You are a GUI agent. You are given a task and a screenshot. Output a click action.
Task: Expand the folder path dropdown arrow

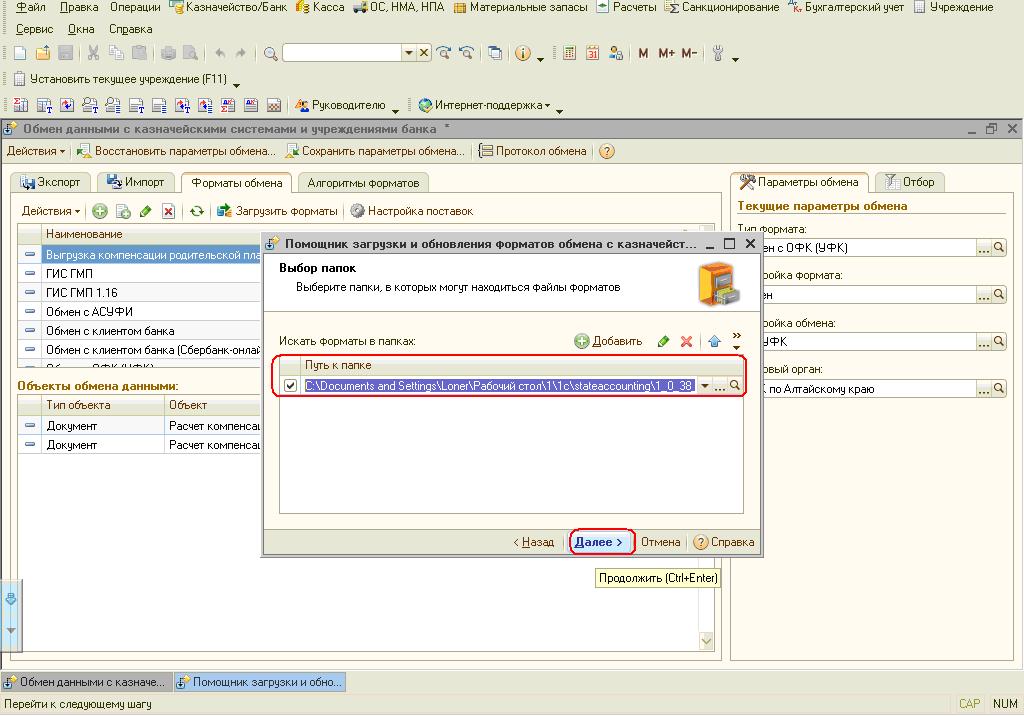(704, 386)
